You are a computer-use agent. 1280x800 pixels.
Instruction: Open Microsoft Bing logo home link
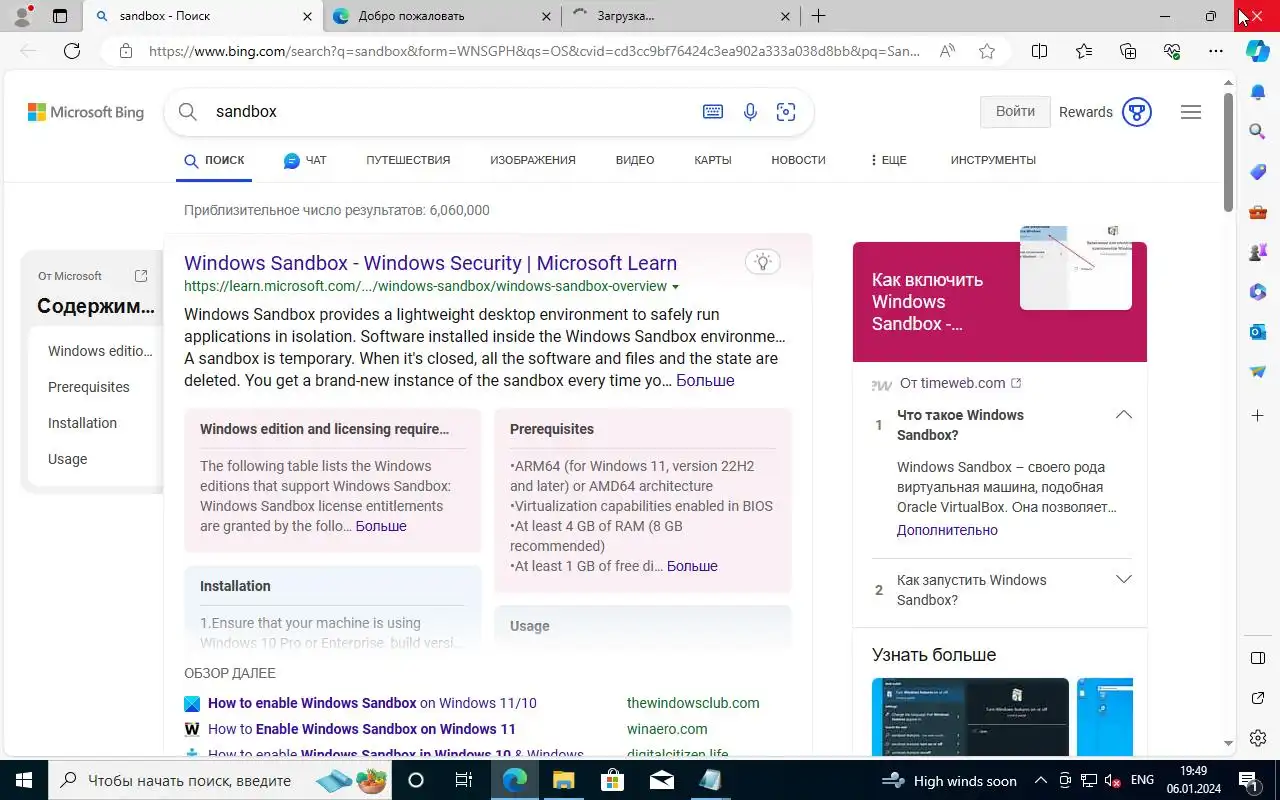(x=86, y=112)
